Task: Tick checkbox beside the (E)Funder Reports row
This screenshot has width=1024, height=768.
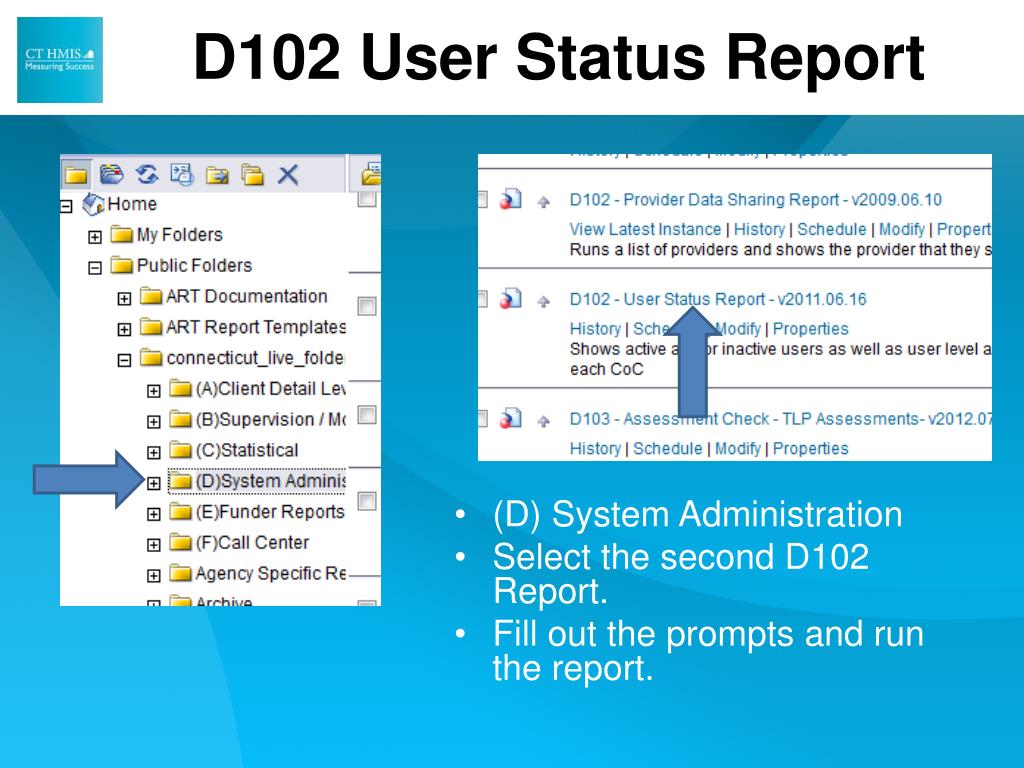Action: pos(367,501)
